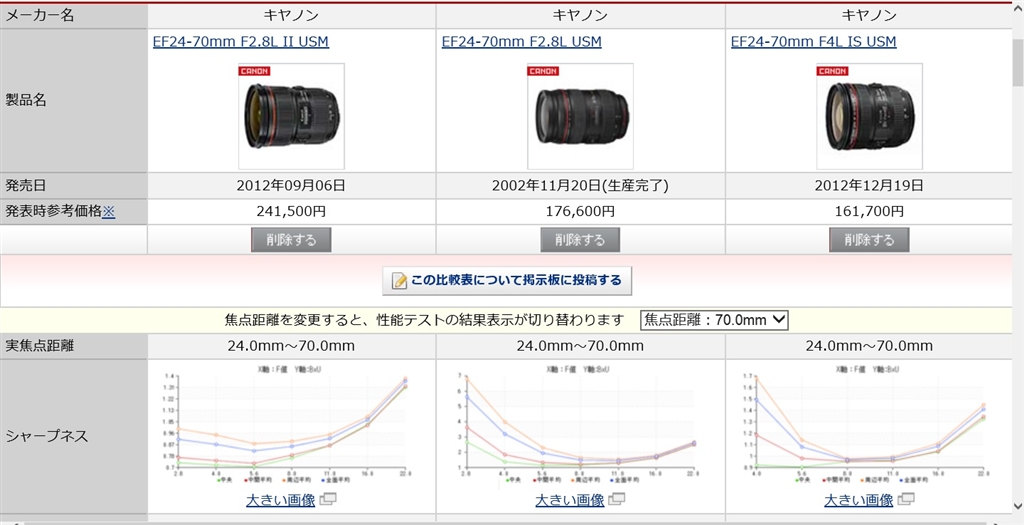Screen dimensions: 1024x525
Task: Click the date 2002年11月20日(生産完了)
Action: 580,185
